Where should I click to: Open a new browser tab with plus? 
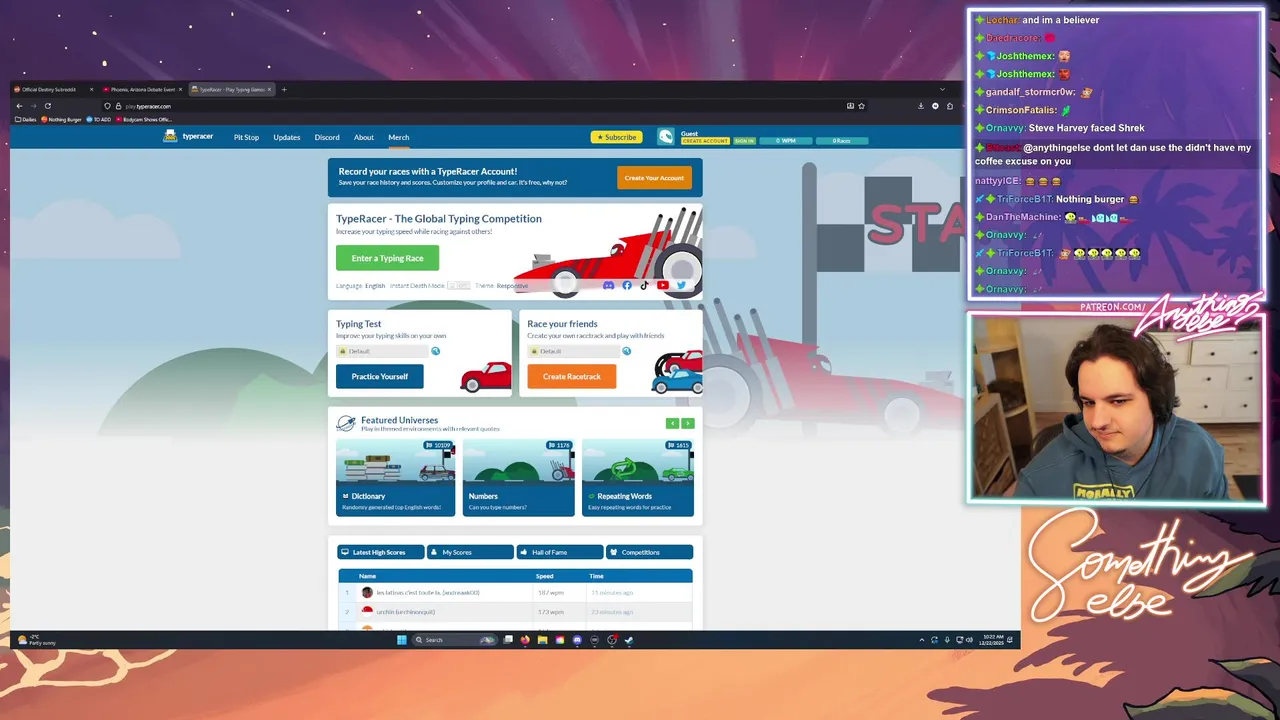(x=284, y=89)
